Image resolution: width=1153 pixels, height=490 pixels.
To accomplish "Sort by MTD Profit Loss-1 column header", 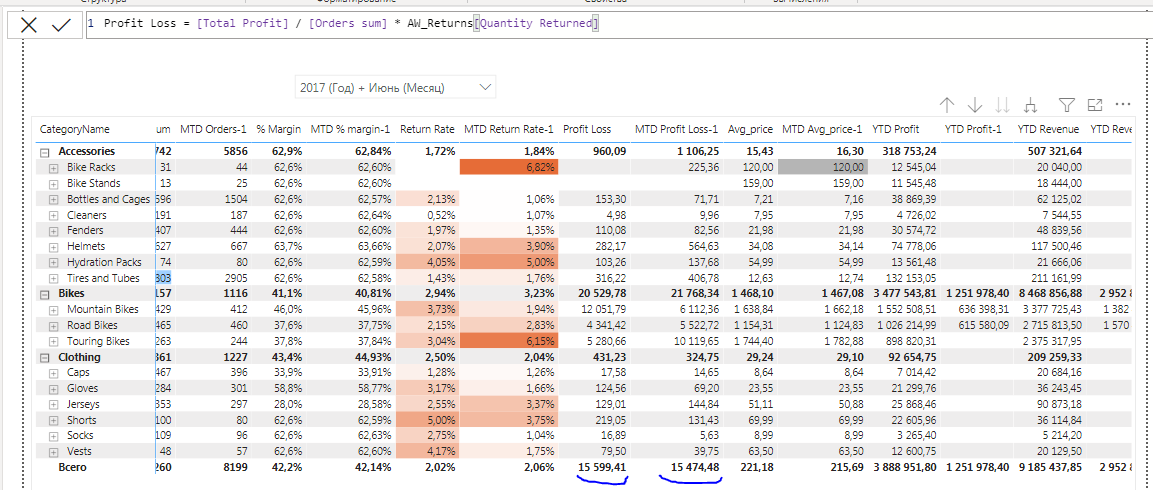I will click(x=676, y=129).
